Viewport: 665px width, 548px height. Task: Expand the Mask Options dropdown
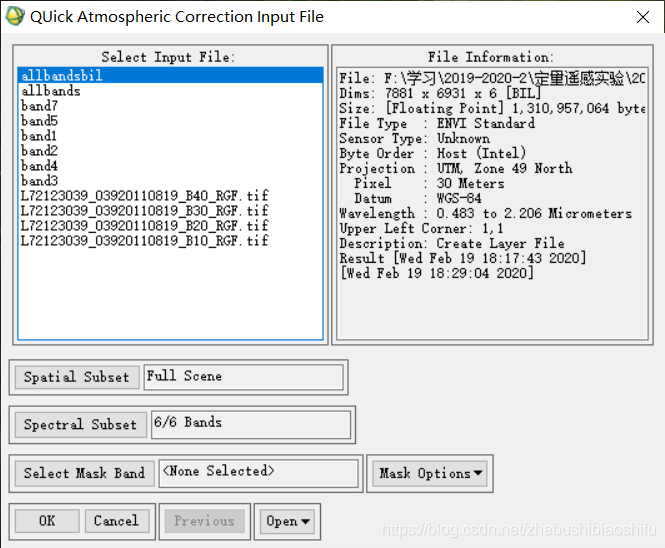(x=430, y=473)
